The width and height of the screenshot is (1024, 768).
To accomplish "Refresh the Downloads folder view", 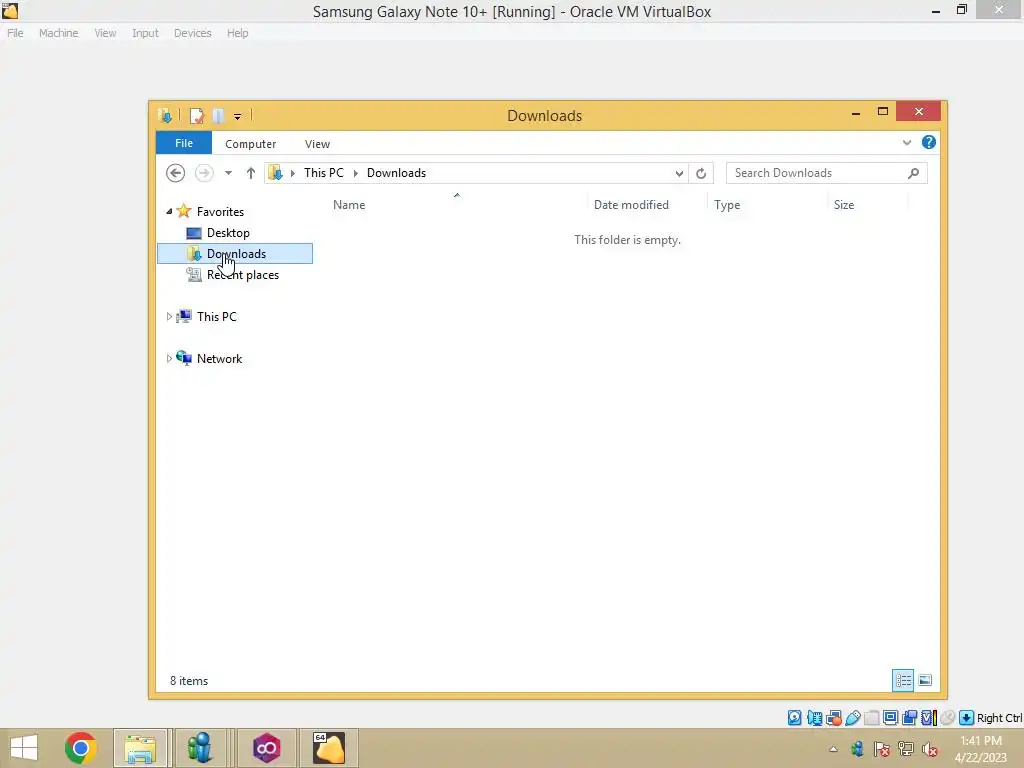I will pyautogui.click(x=701, y=173).
